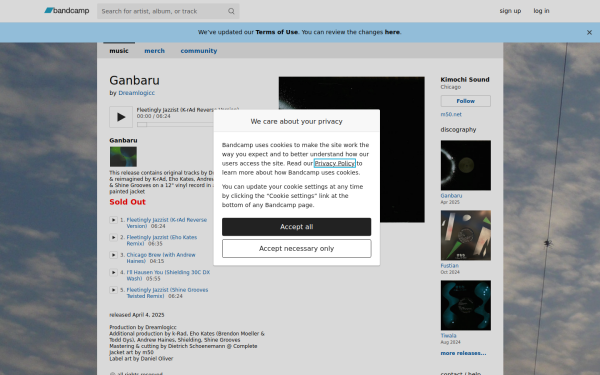
Task: Play track 5 Shine Grooves Twisted Remix
Action: 113,290
